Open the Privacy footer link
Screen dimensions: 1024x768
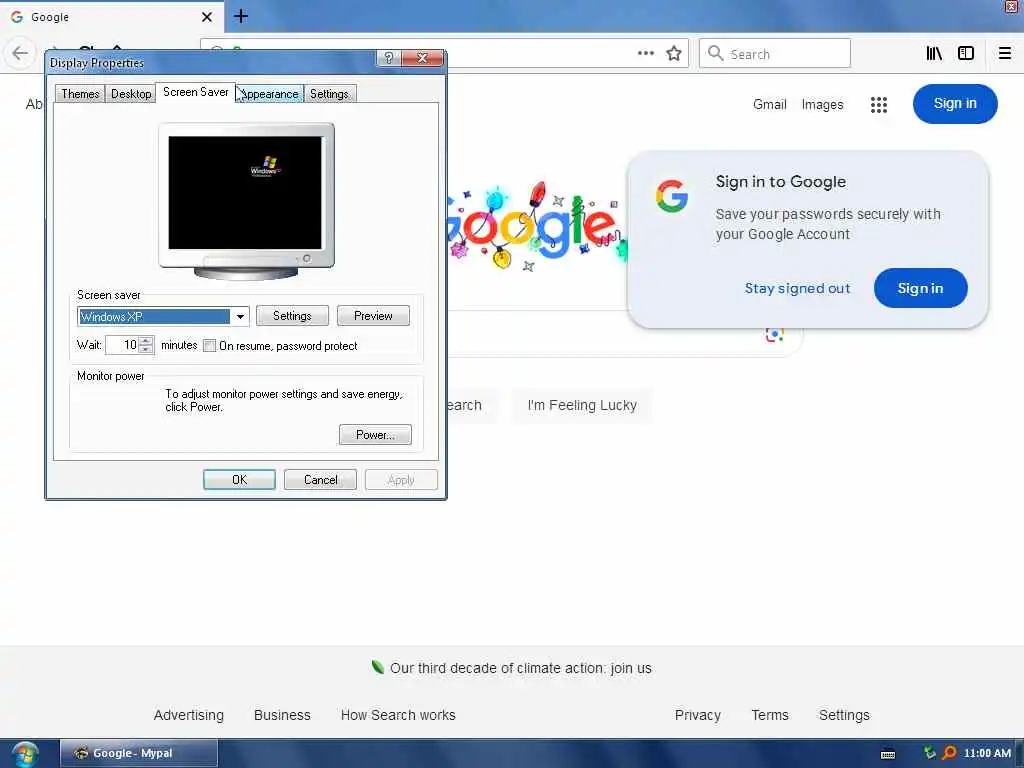697,715
